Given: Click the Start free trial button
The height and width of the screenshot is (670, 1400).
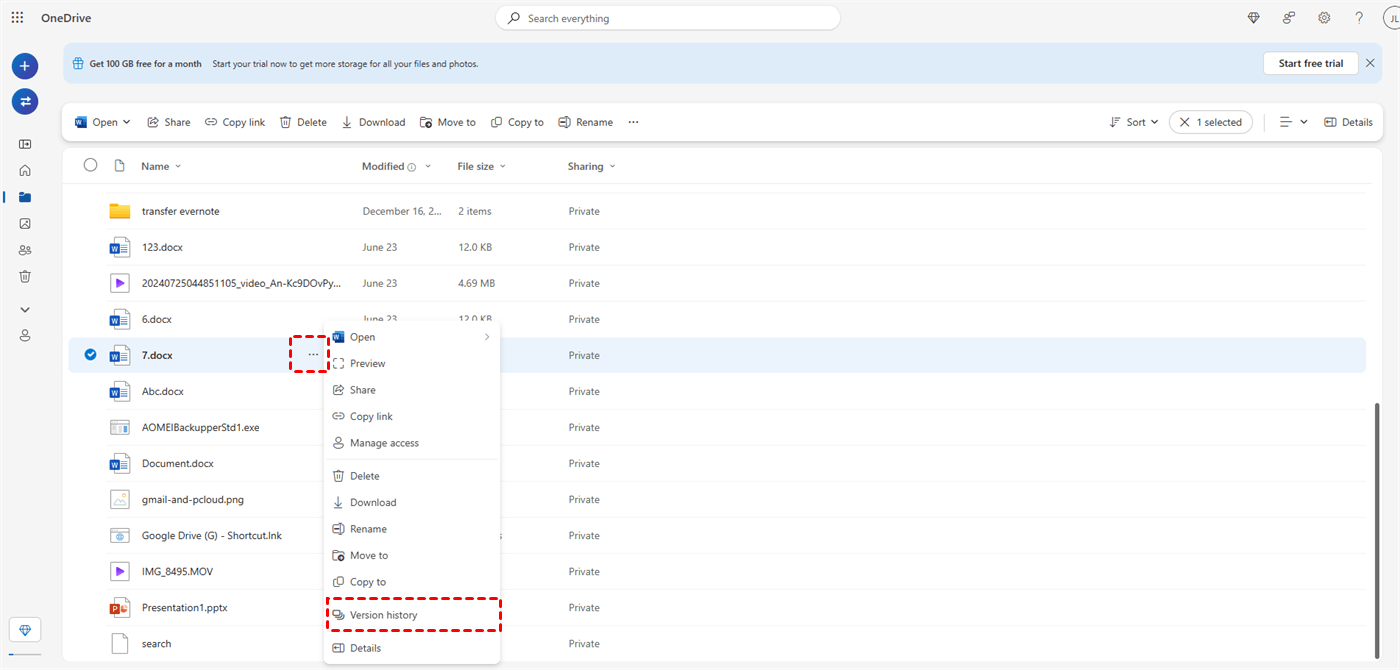Looking at the screenshot, I should 1310,63.
